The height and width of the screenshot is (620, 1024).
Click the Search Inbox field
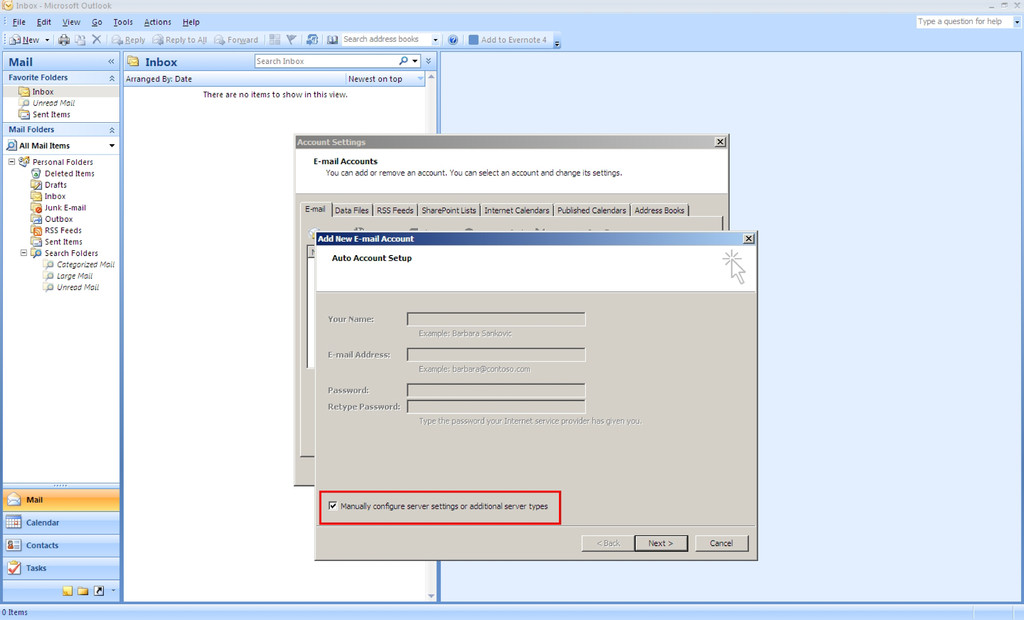pos(325,61)
